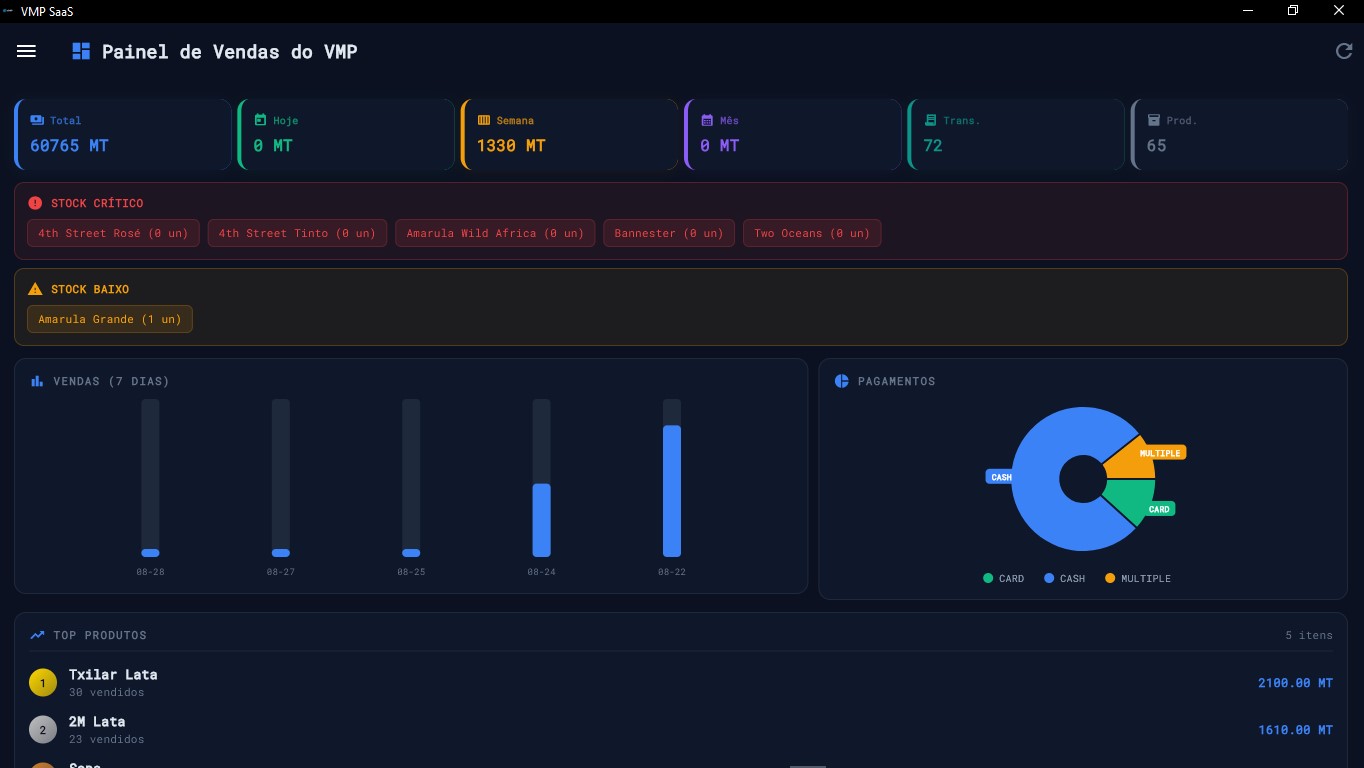The width and height of the screenshot is (1364, 768).
Task: Click the Top Produtos trending icon
Action: [x=37, y=635]
